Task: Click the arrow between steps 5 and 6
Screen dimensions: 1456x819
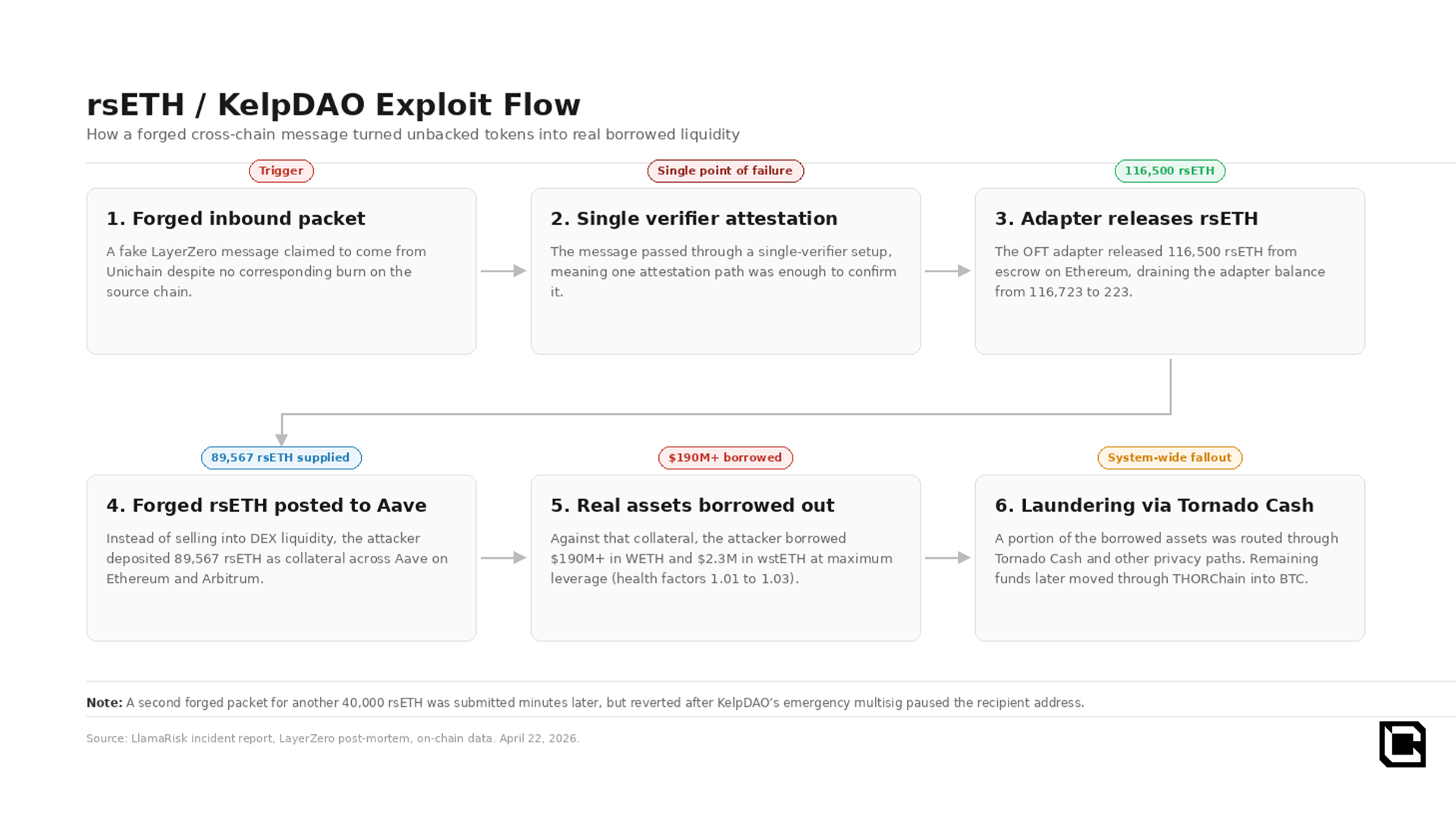Action: point(948,557)
